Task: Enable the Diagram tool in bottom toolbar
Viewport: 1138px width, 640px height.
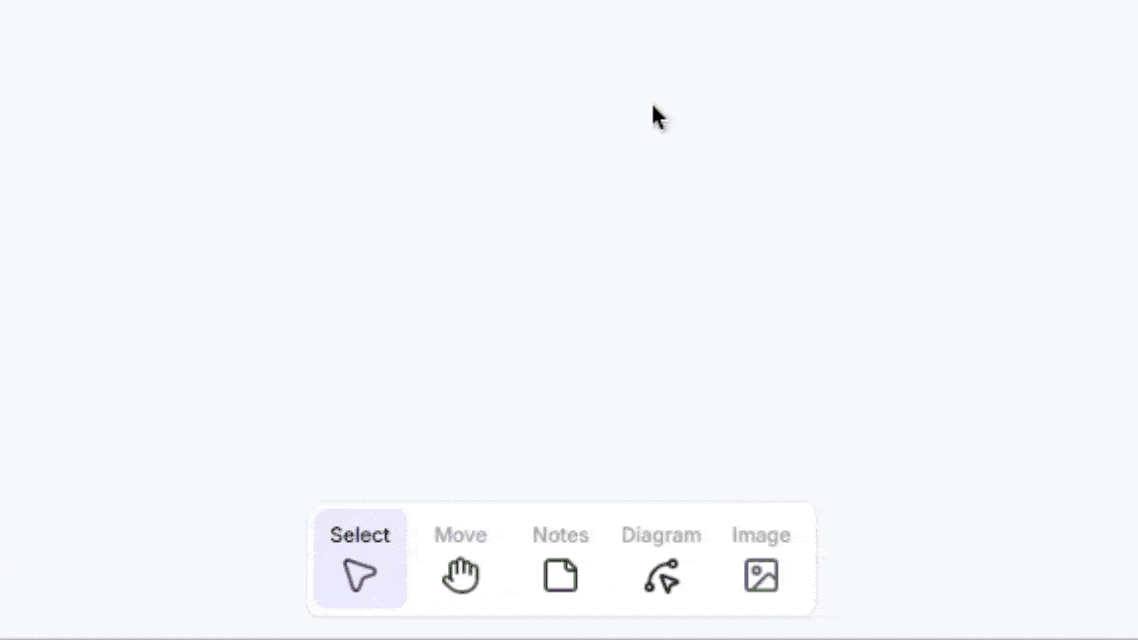Action: [661, 559]
